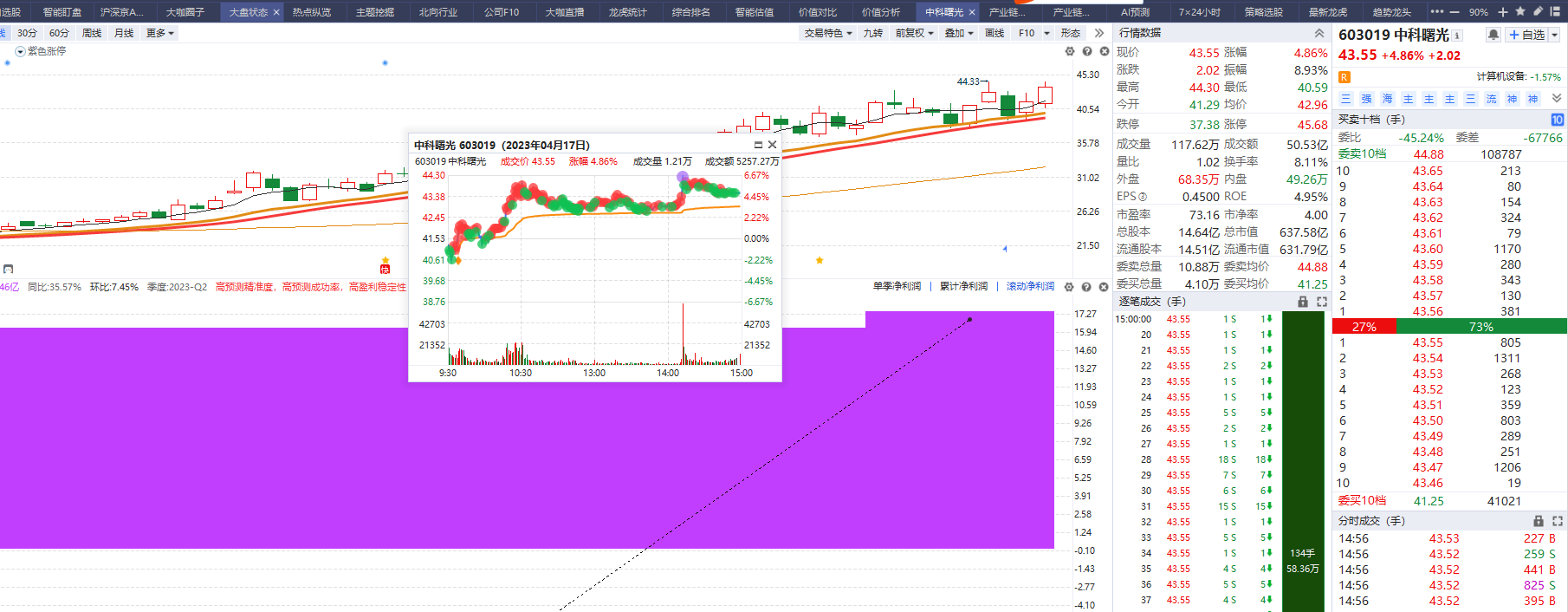Viewport: 1568px width, 612px height.
Task: Select the 周线 weekly period
Action: [x=92, y=33]
